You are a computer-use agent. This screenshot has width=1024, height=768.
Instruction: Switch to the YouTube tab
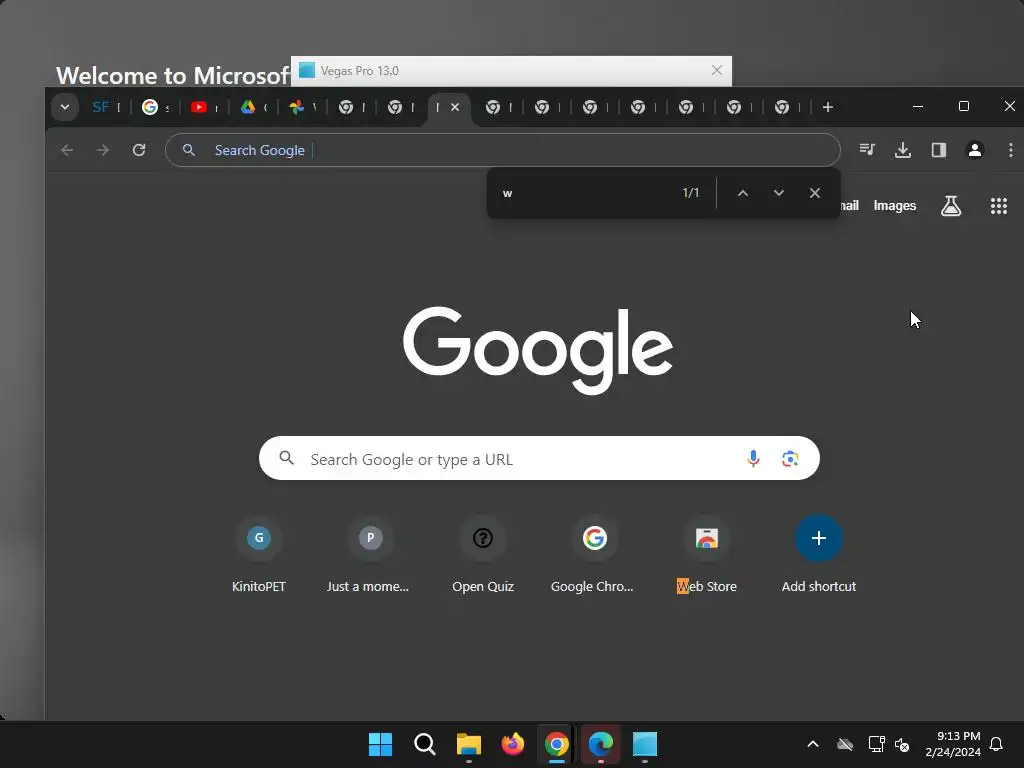[204, 107]
